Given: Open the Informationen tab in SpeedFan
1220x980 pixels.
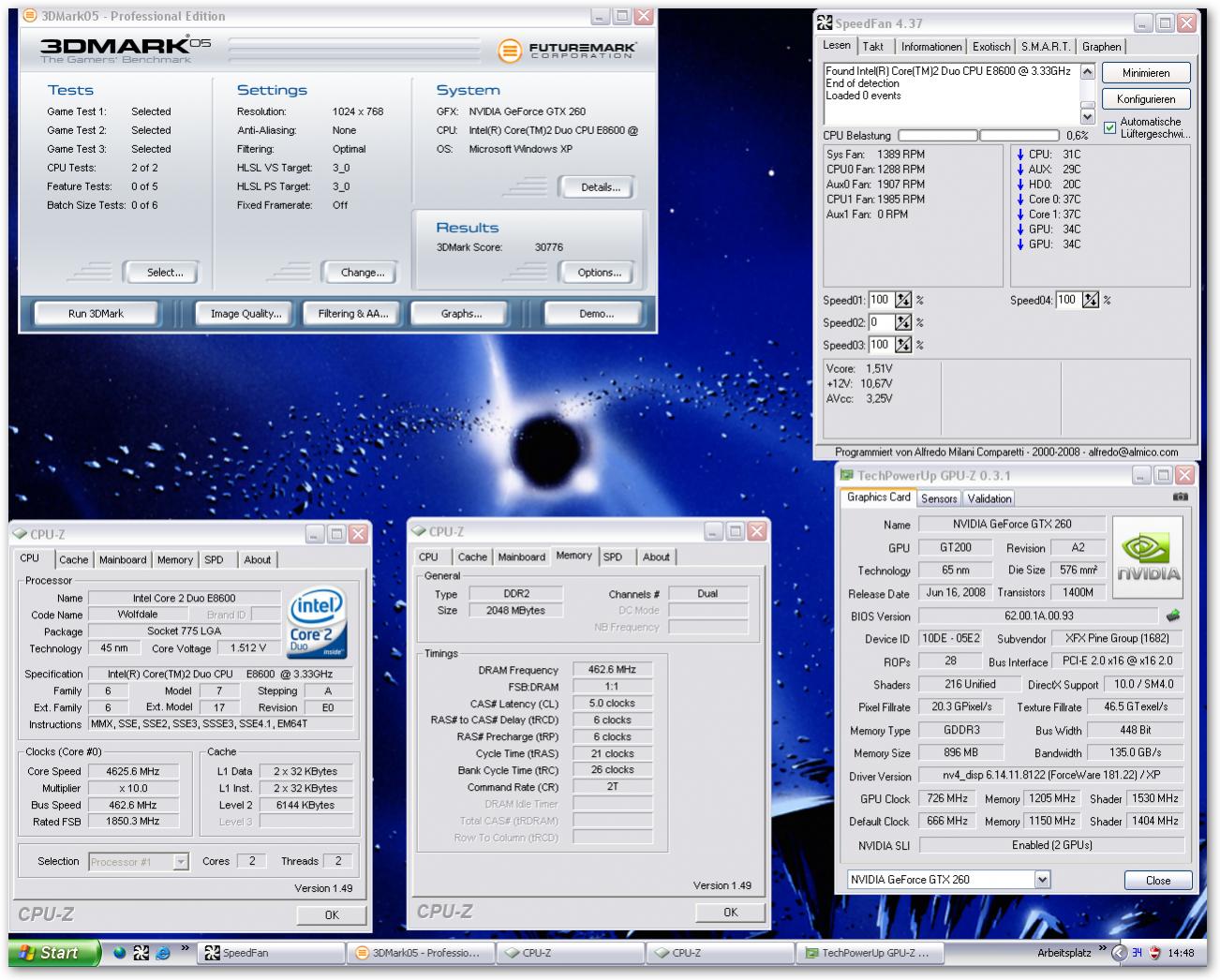Looking at the screenshot, I should [930, 46].
